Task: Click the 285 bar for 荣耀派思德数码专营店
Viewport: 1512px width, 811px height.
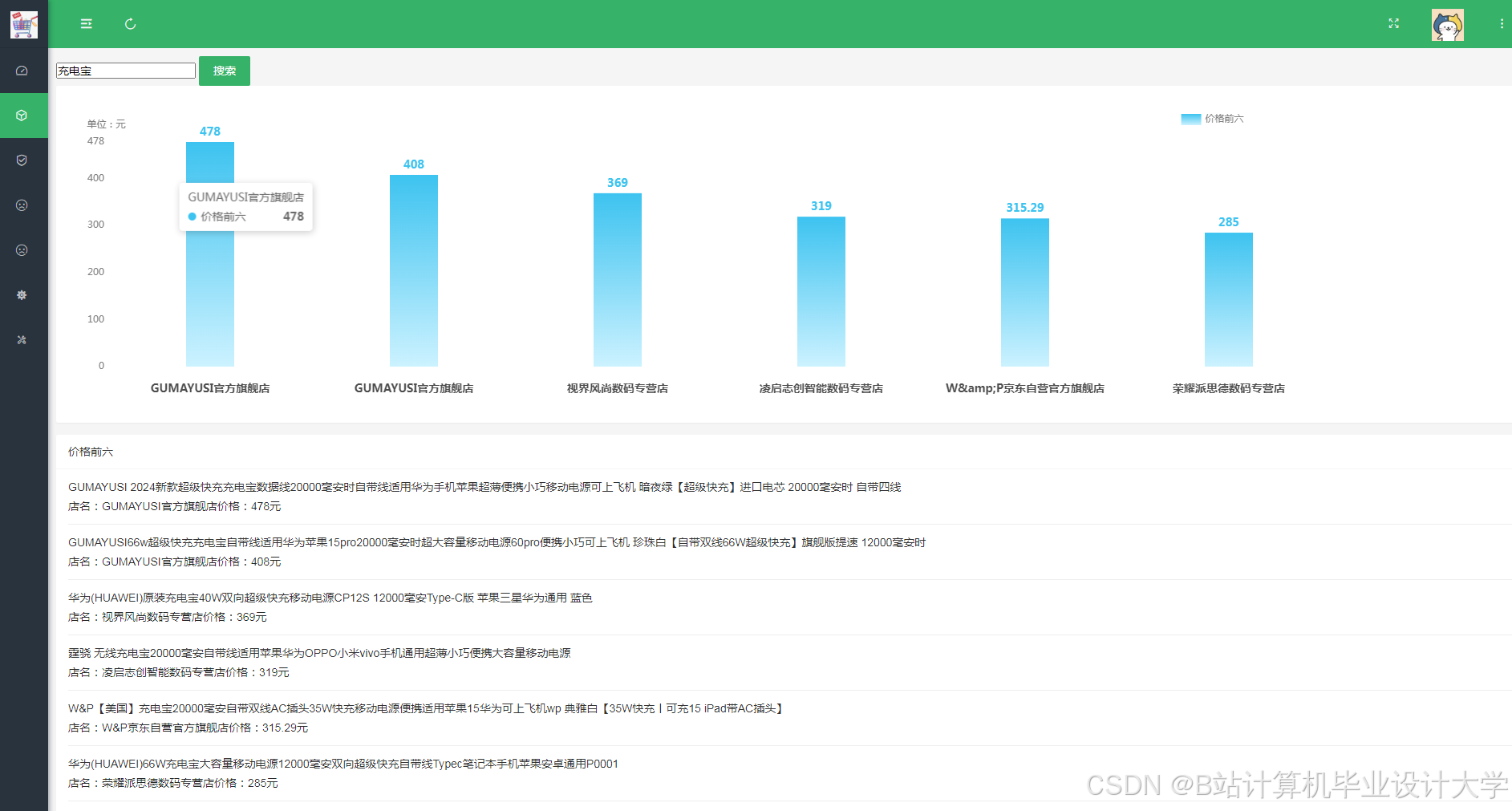Action: (1229, 300)
